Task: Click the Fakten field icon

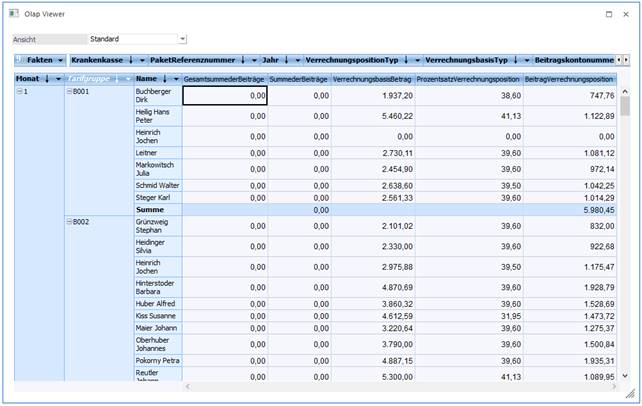Action: tap(20, 60)
